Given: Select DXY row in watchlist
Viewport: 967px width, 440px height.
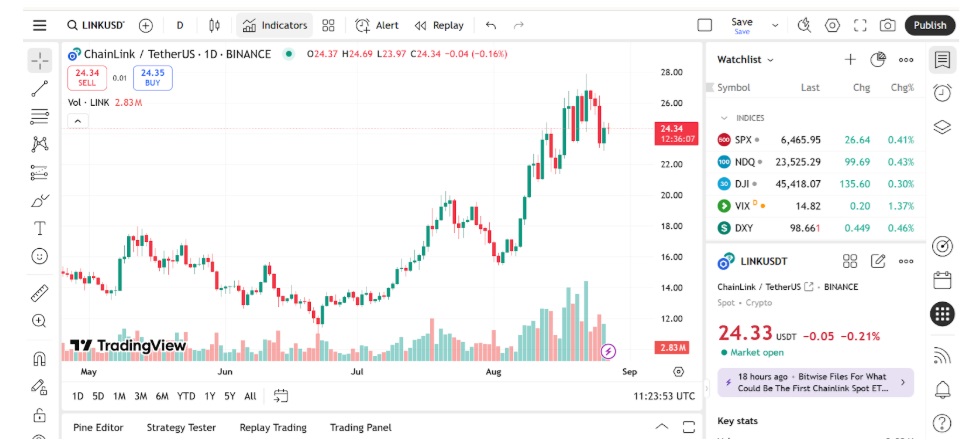Looking at the screenshot, I should pyautogui.click(x=815, y=228).
